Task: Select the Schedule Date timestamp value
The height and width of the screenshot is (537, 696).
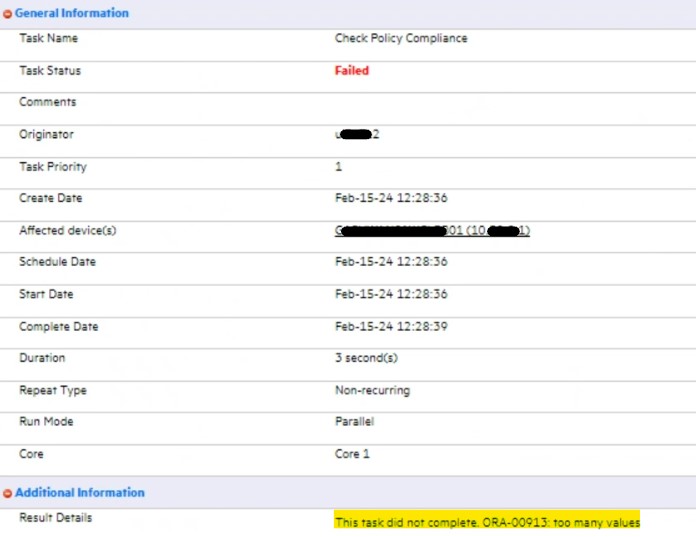Action: click(391, 262)
